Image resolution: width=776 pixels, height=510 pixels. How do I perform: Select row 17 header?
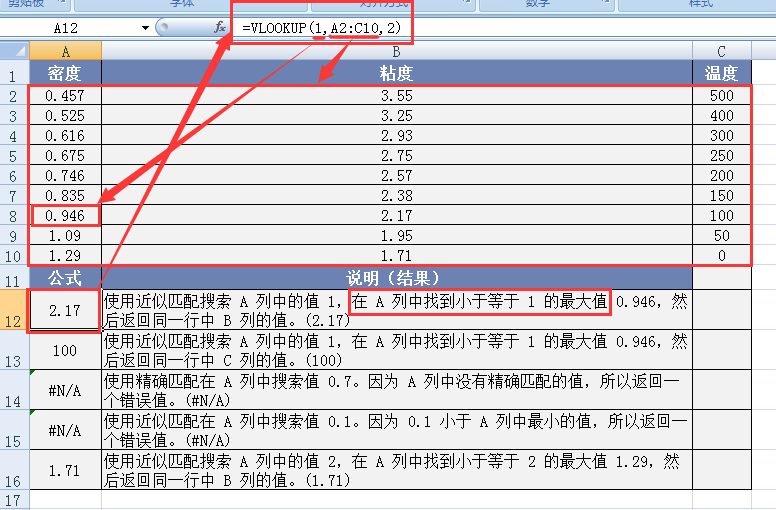14,500
